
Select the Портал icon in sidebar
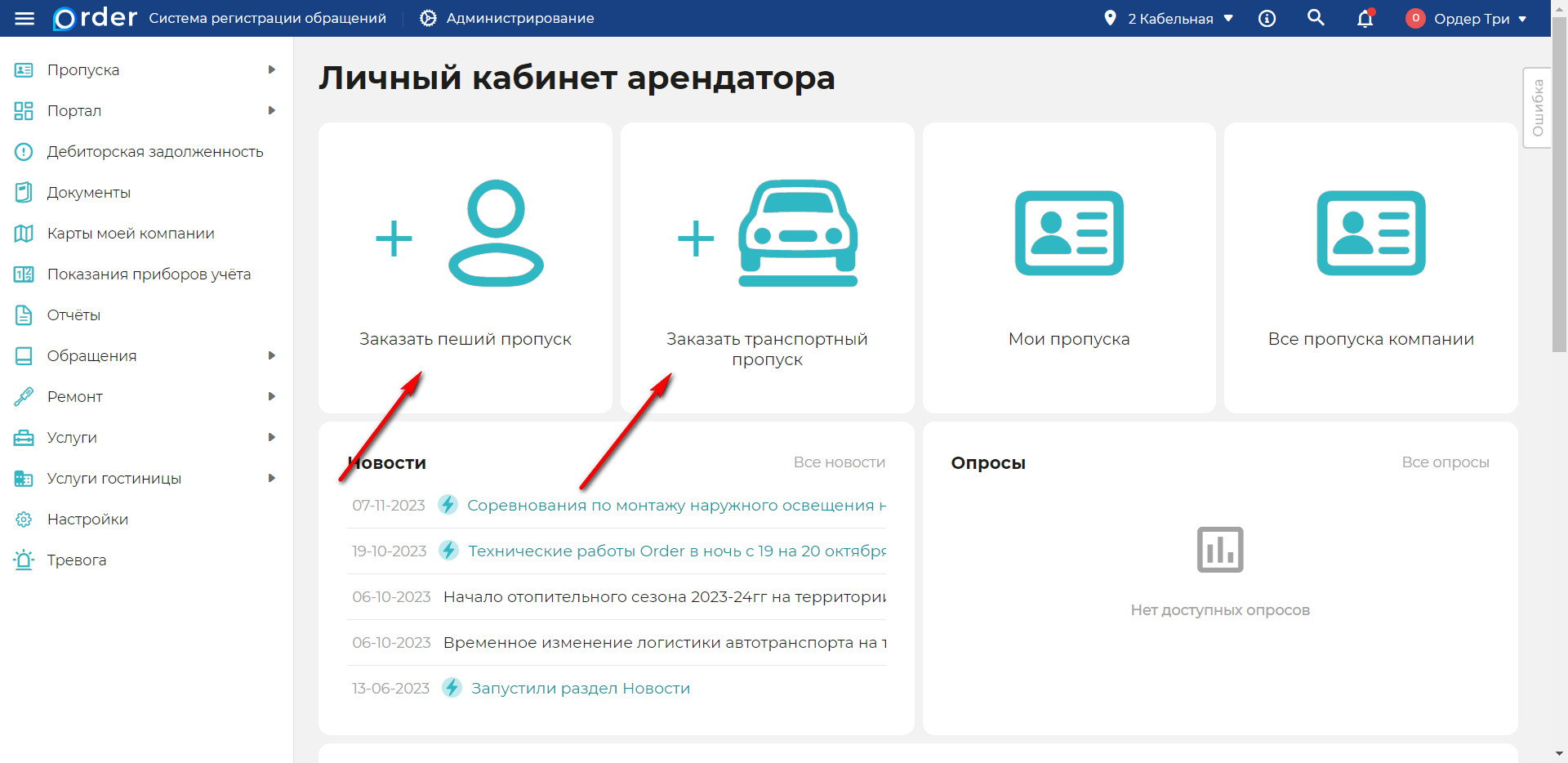pos(24,110)
